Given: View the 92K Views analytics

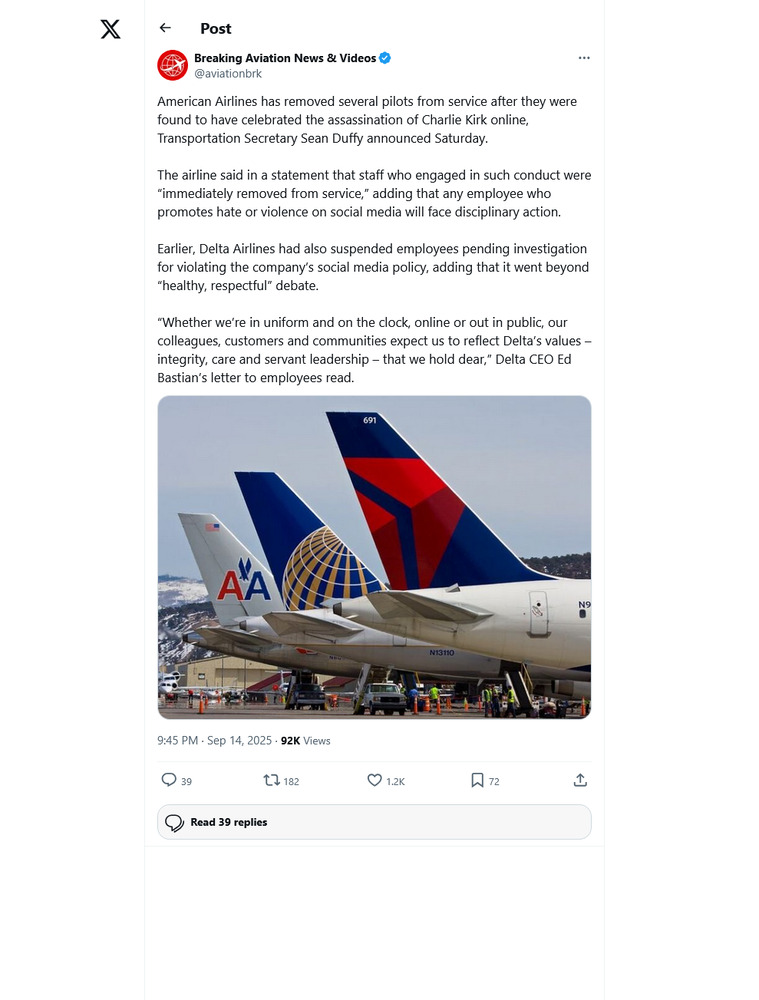Looking at the screenshot, I should (x=305, y=741).
